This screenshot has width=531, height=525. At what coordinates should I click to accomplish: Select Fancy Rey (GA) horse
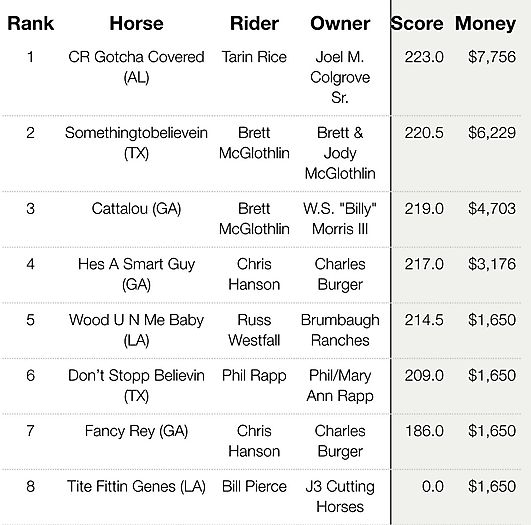pyautogui.click(x=136, y=431)
